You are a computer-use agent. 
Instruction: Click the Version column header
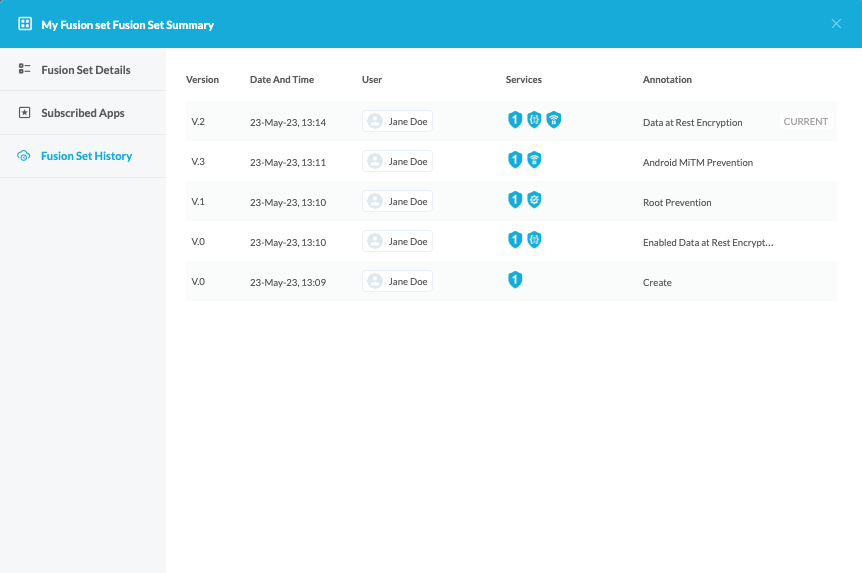(202, 80)
